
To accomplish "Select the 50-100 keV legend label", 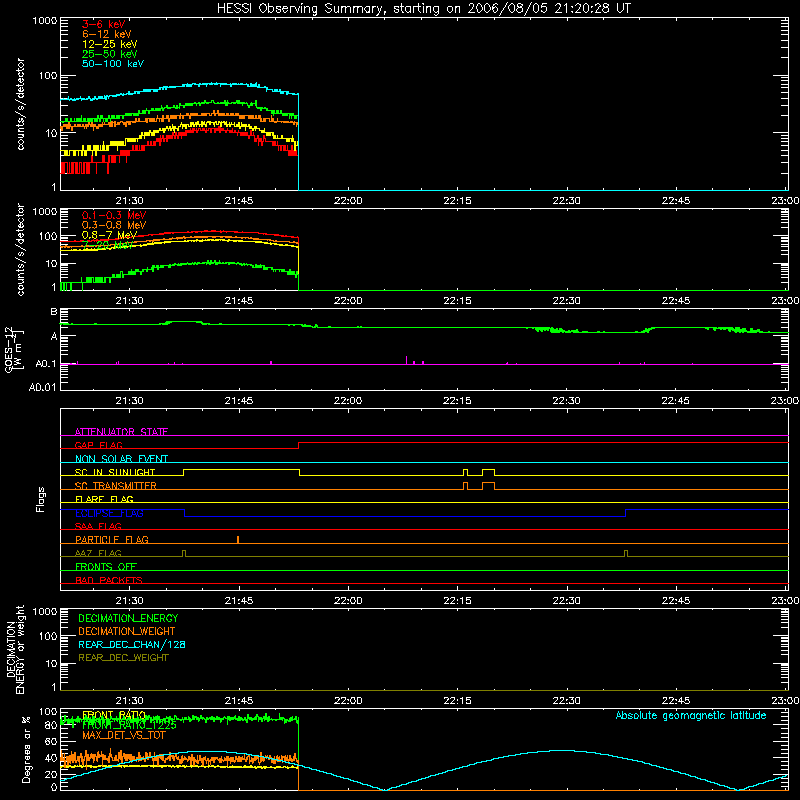I will point(113,64).
